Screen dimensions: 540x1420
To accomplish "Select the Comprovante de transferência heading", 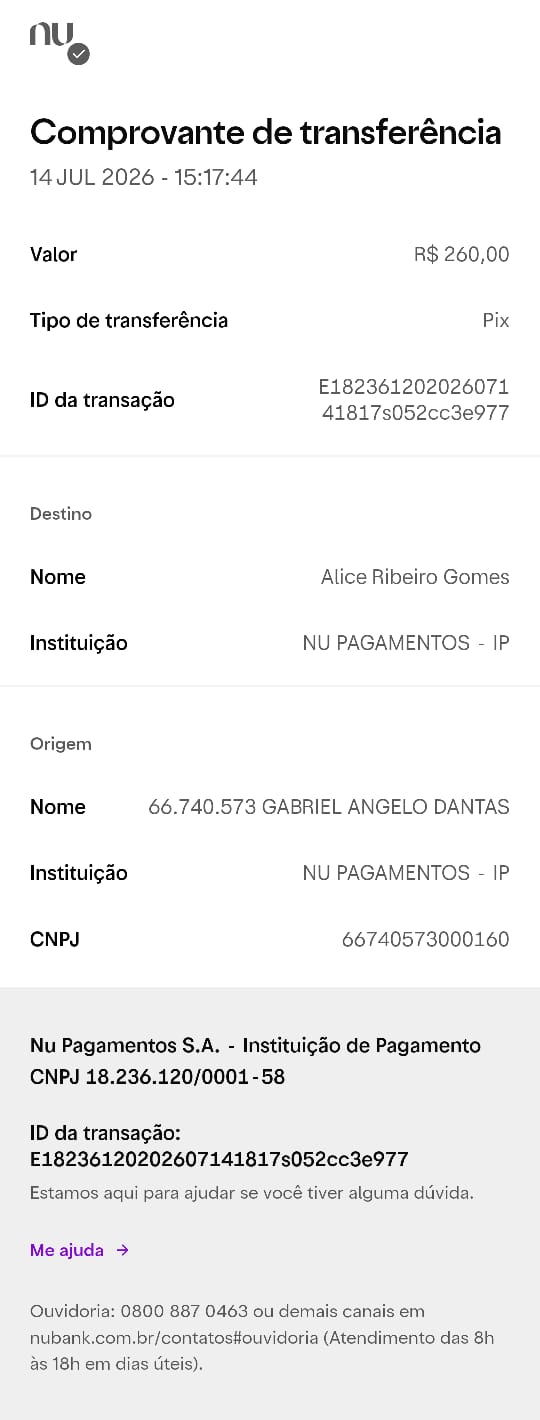I will (266, 132).
